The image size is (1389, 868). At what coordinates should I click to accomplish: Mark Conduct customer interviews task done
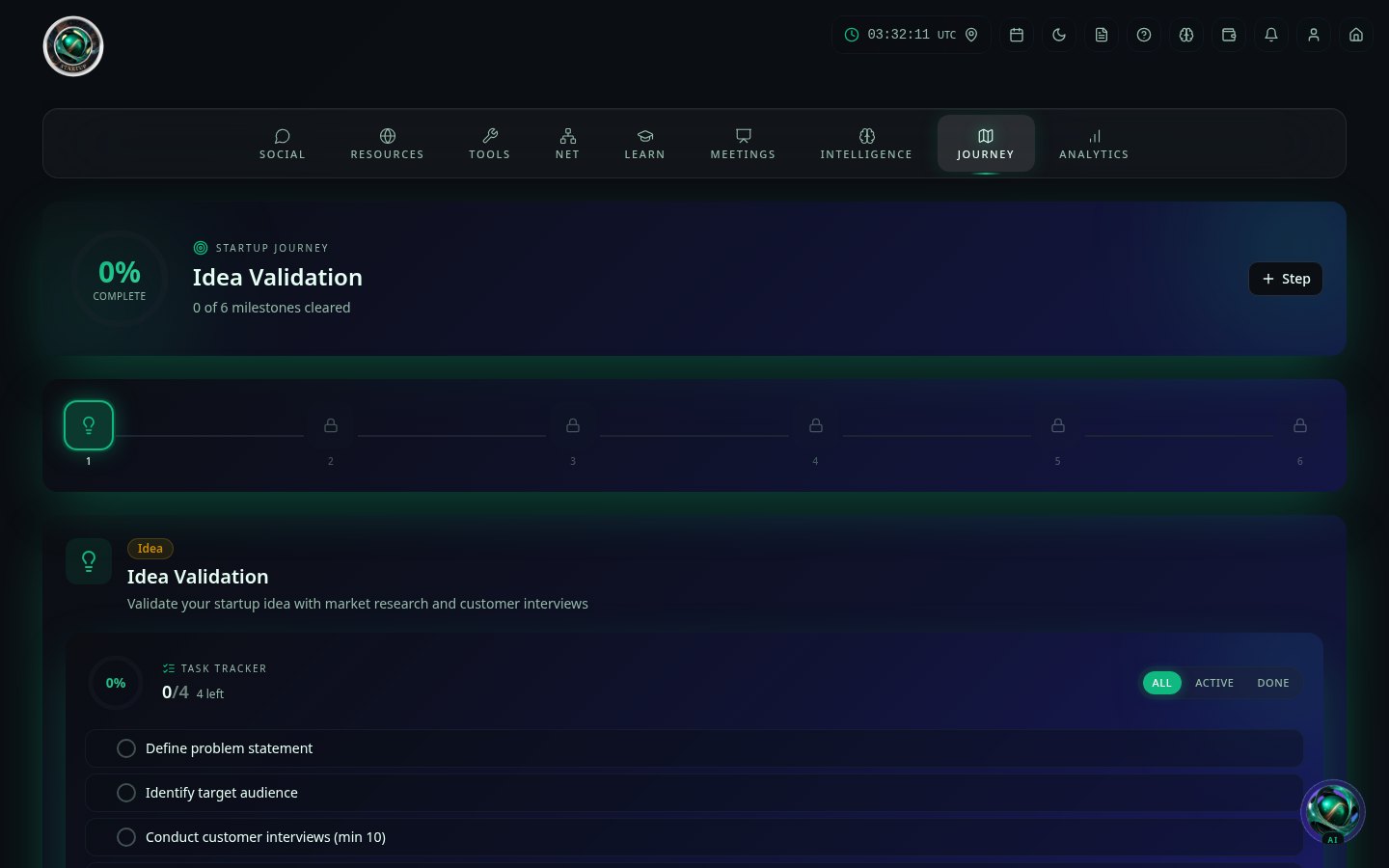[x=126, y=837]
